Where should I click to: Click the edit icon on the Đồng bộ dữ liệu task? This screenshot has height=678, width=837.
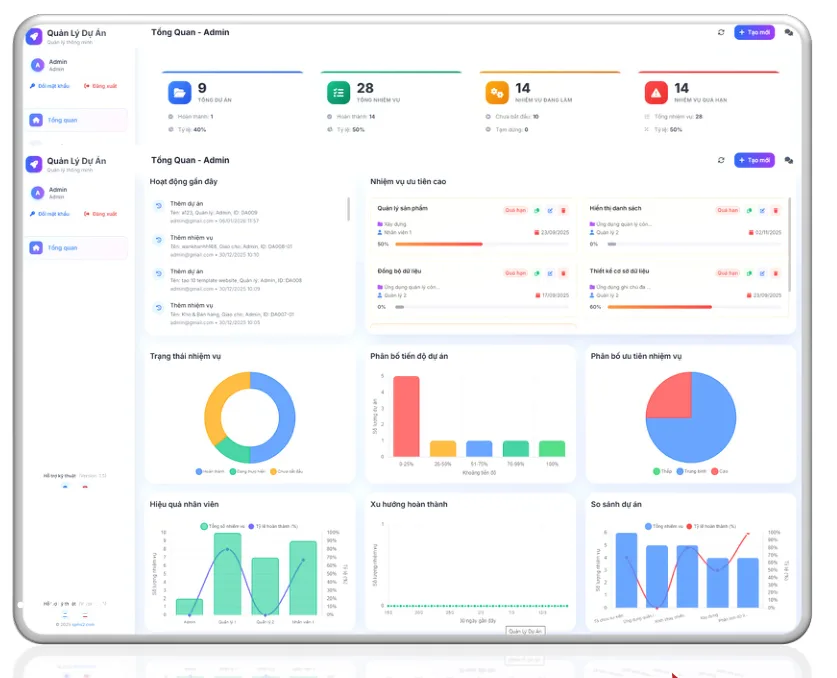(550, 273)
